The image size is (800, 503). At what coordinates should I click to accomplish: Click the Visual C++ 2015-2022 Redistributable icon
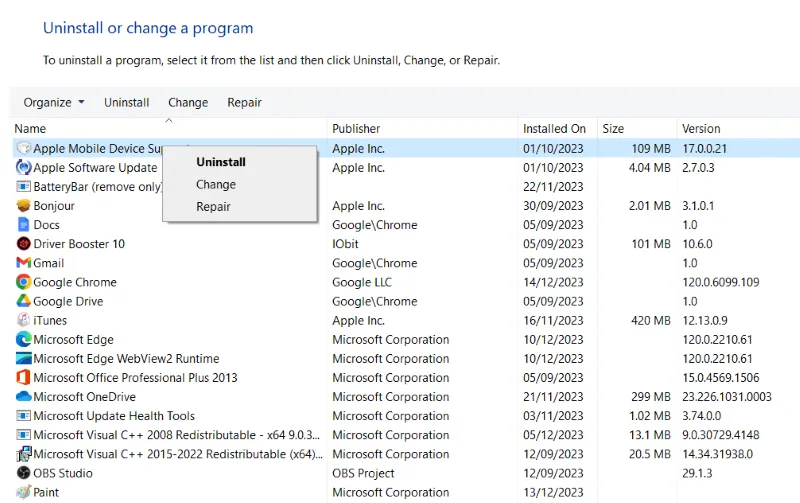click(x=23, y=454)
